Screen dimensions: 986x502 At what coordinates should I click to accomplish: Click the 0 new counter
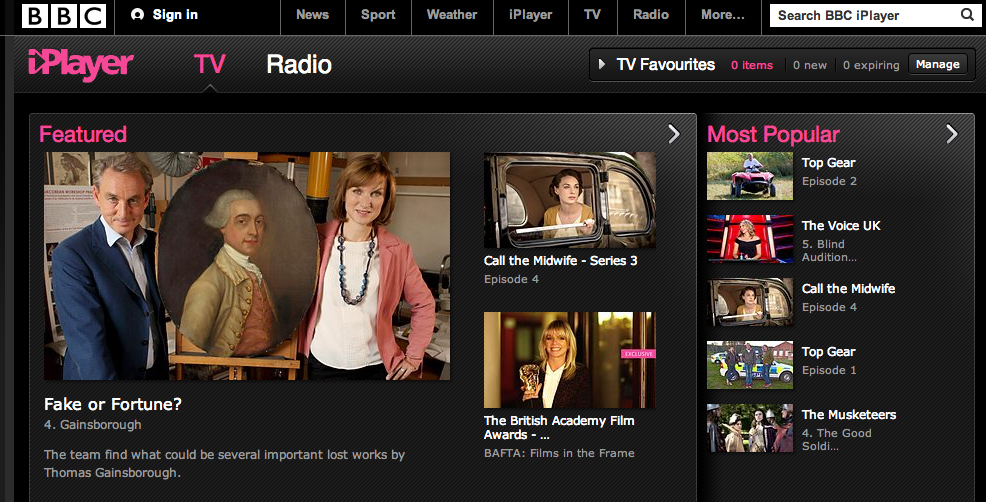[810, 65]
